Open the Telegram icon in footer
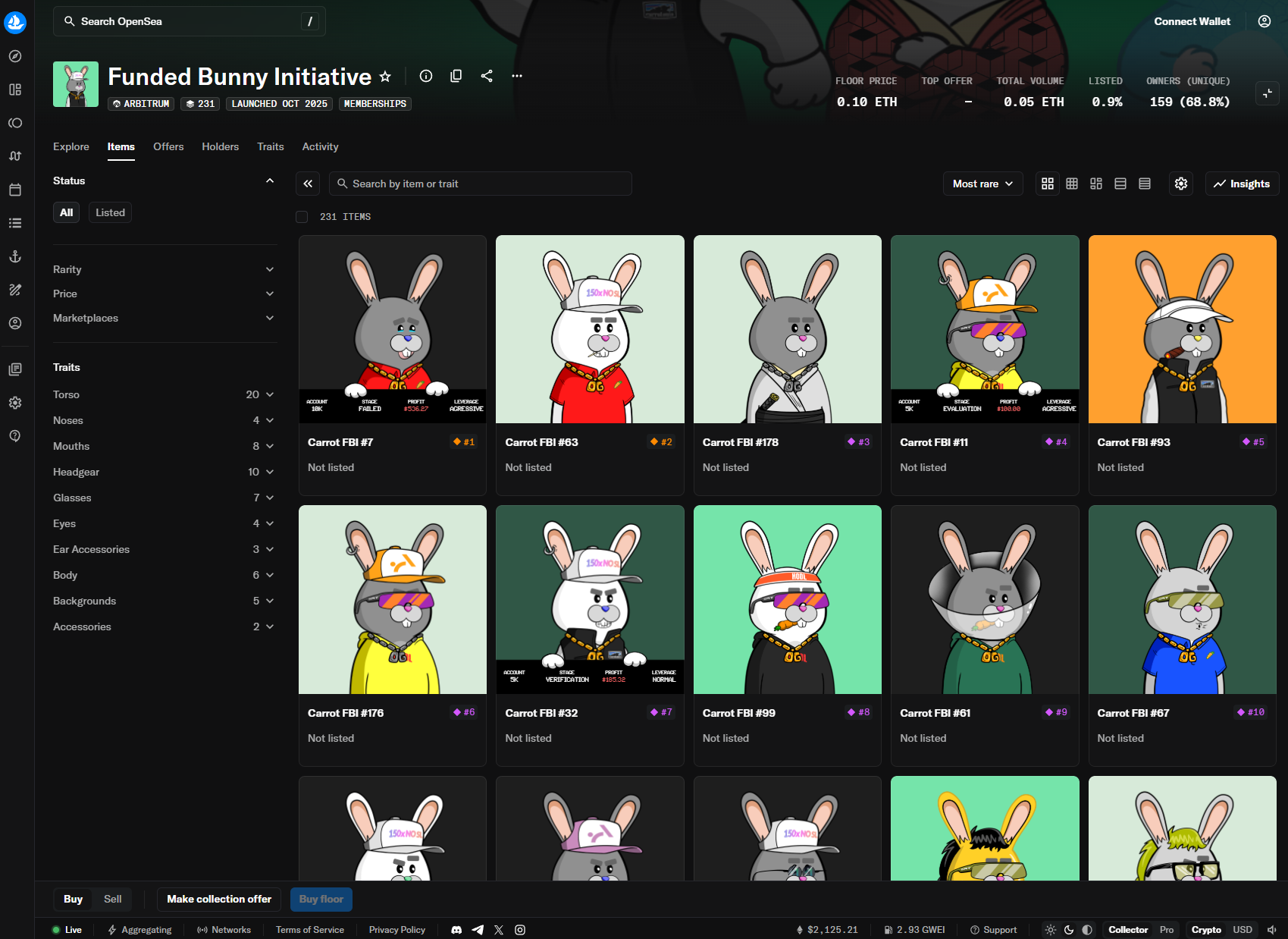 [478, 930]
